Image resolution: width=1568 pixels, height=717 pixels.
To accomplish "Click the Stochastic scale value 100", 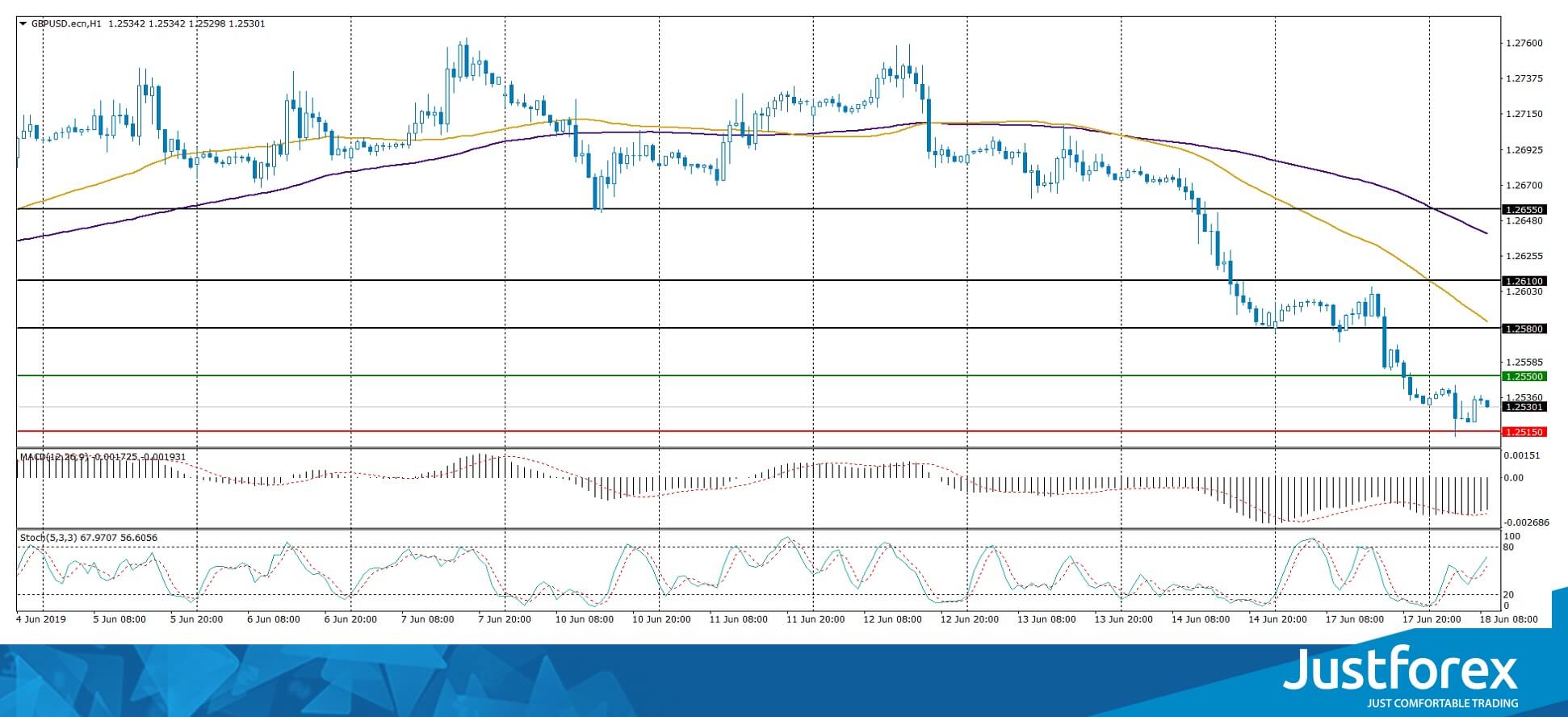I will pos(1512,536).
